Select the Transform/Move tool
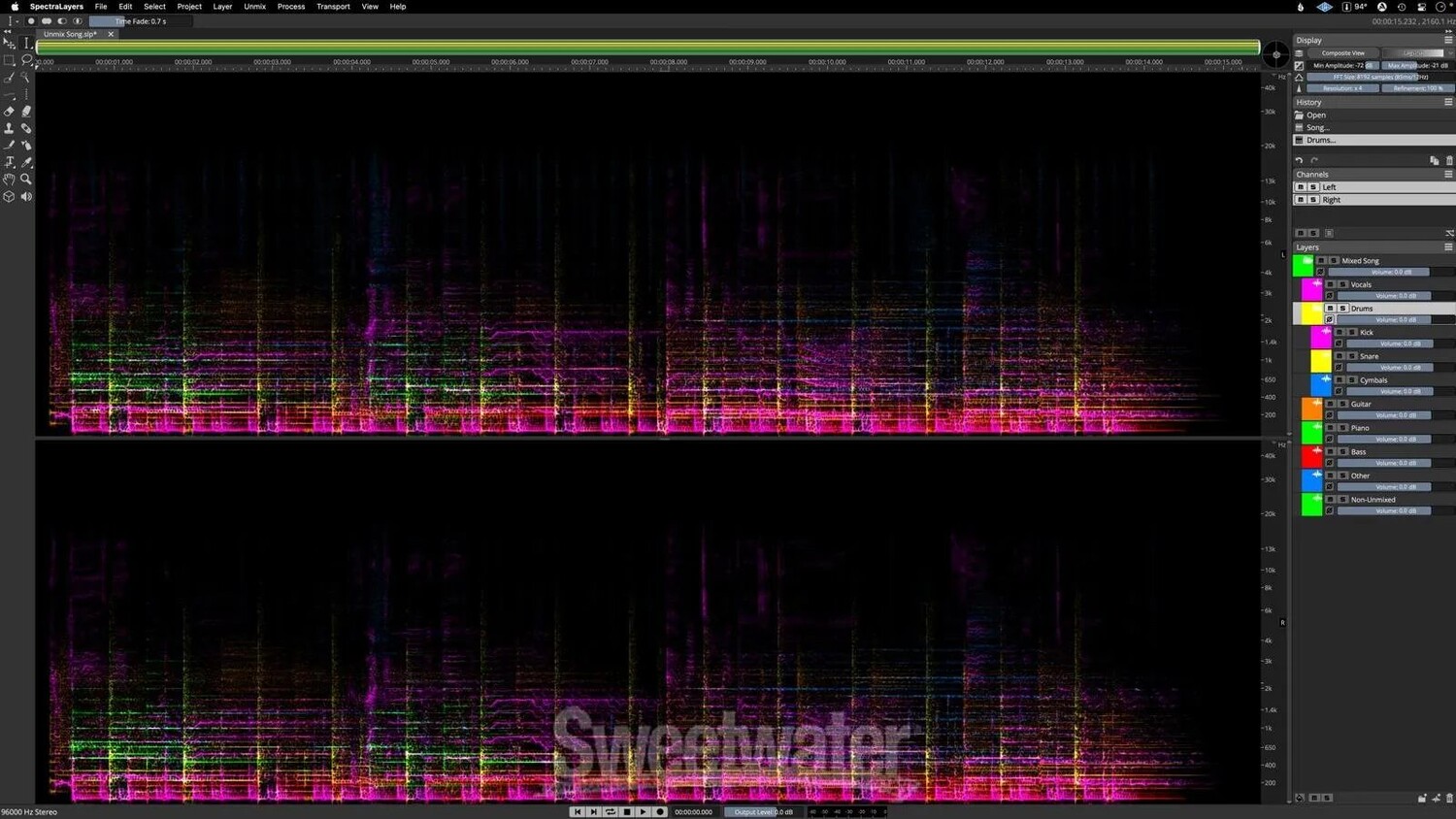The width and height of the screenshot is (1456, 819). coord(10,43)
